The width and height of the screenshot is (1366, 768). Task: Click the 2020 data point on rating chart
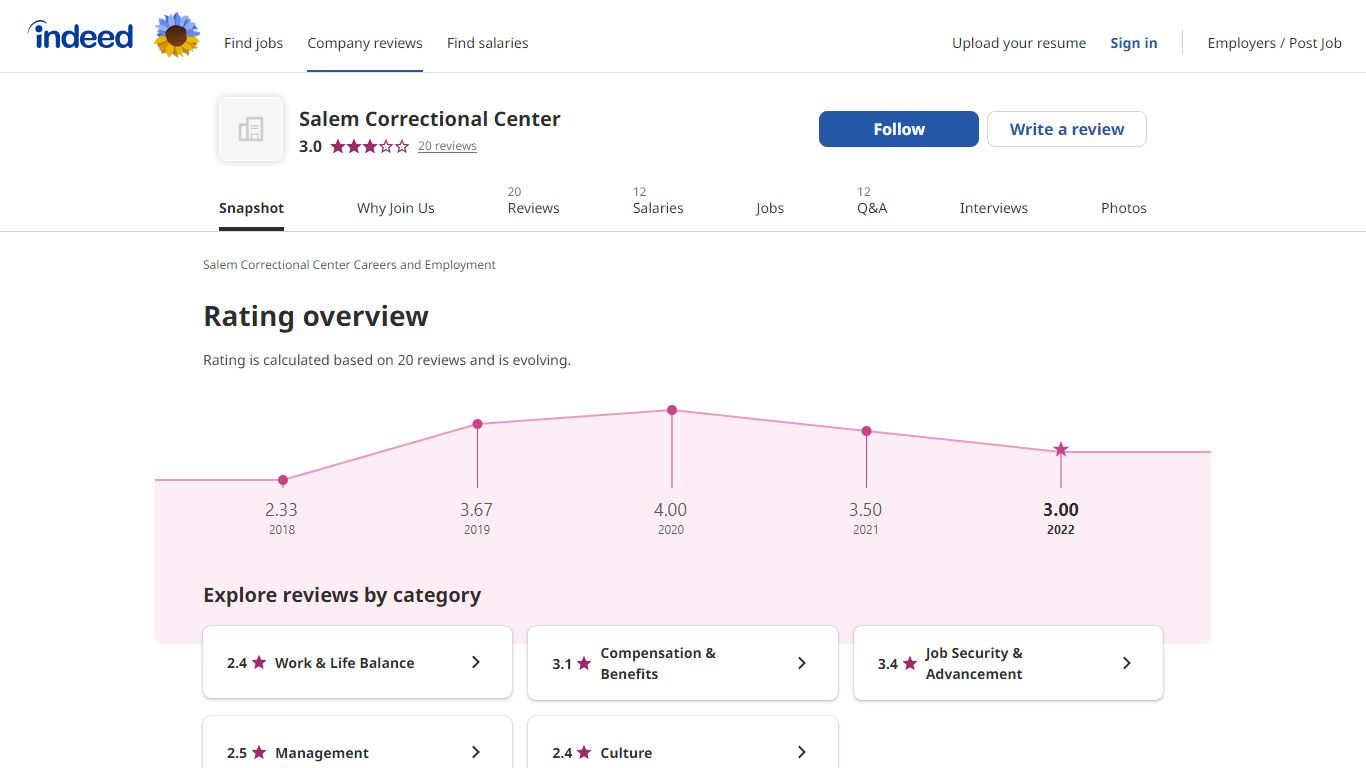672,410
